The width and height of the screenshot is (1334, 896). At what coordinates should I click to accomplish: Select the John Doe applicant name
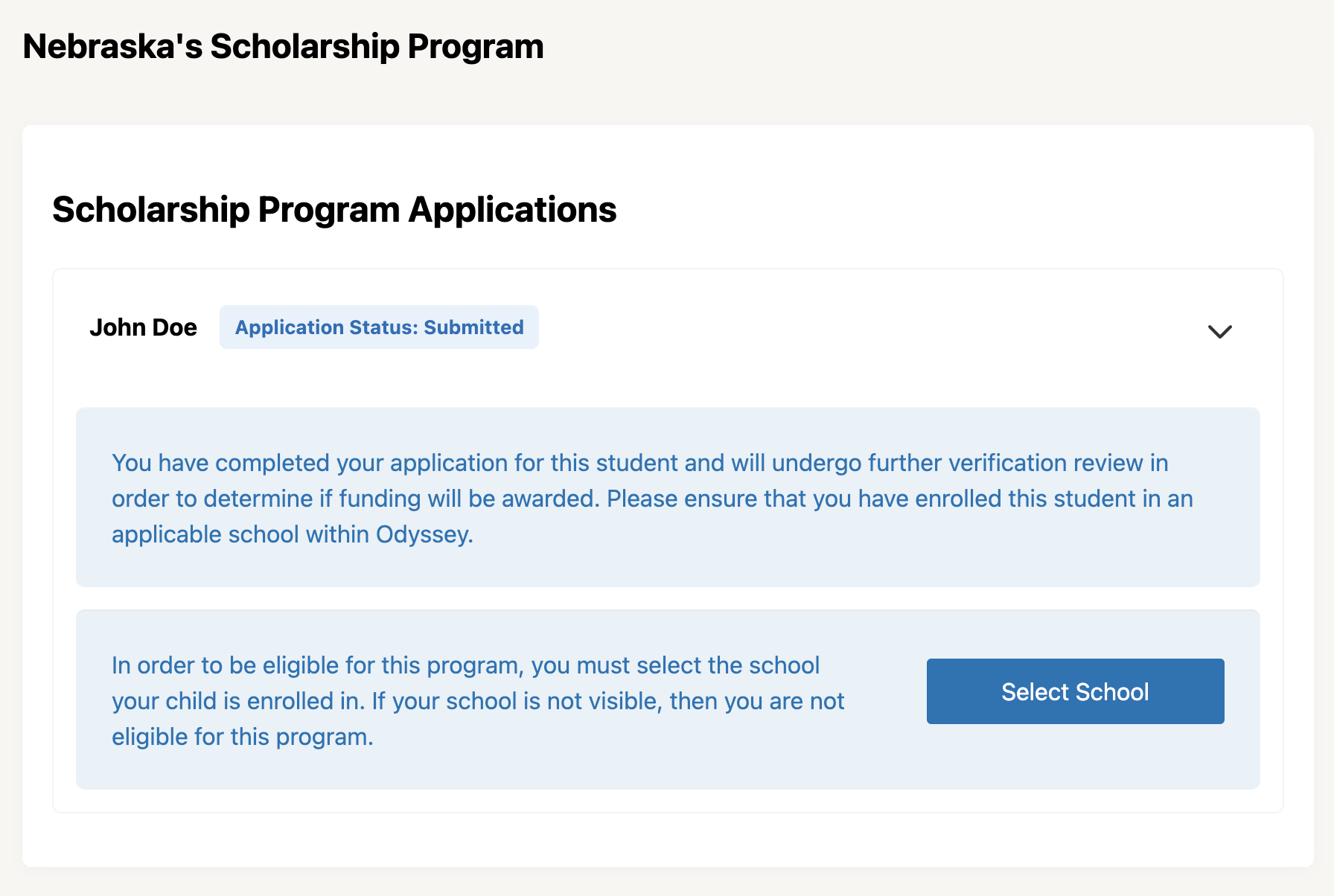point(143,327)
